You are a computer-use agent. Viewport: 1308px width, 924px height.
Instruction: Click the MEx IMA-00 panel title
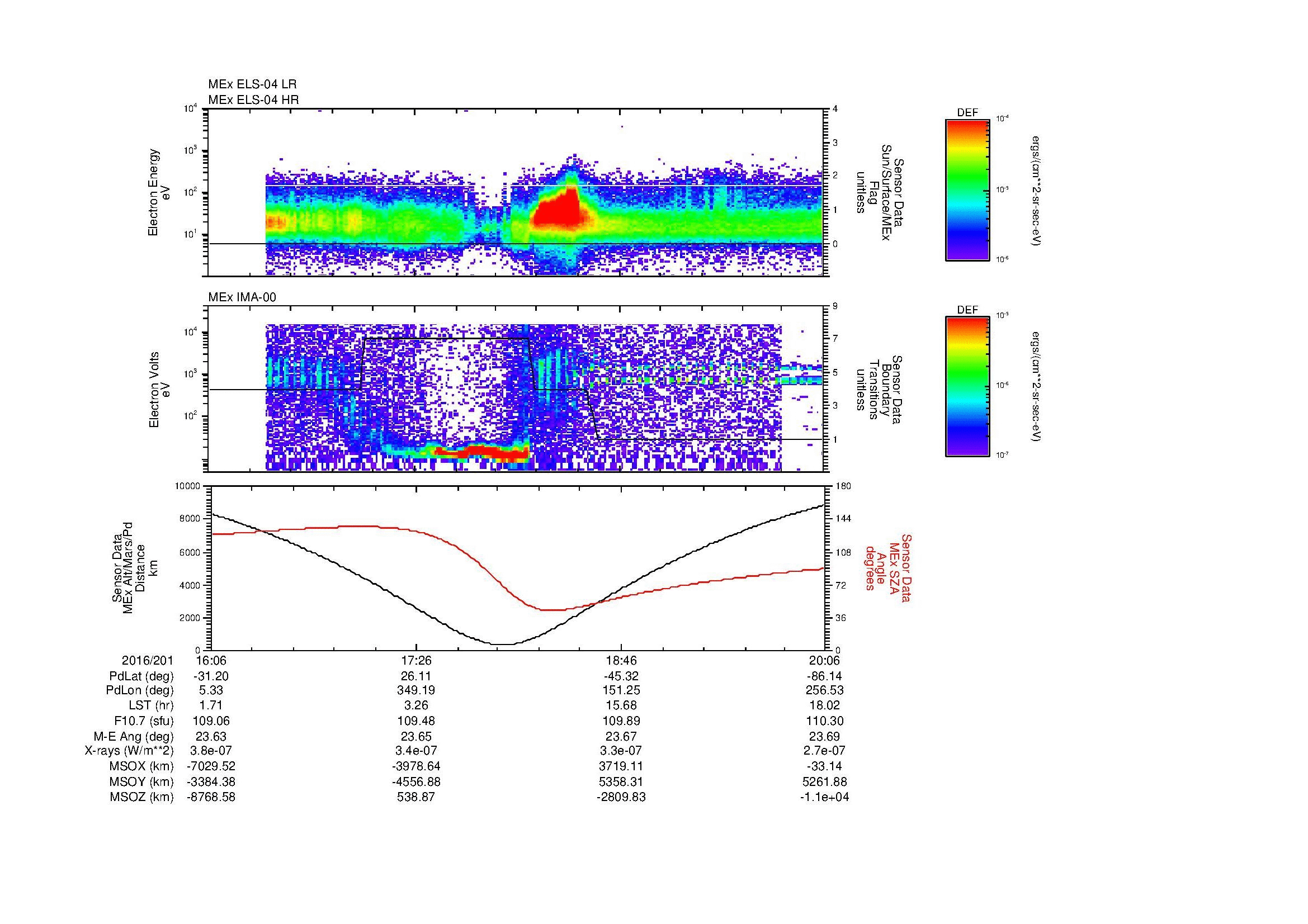tap(242, 297)
